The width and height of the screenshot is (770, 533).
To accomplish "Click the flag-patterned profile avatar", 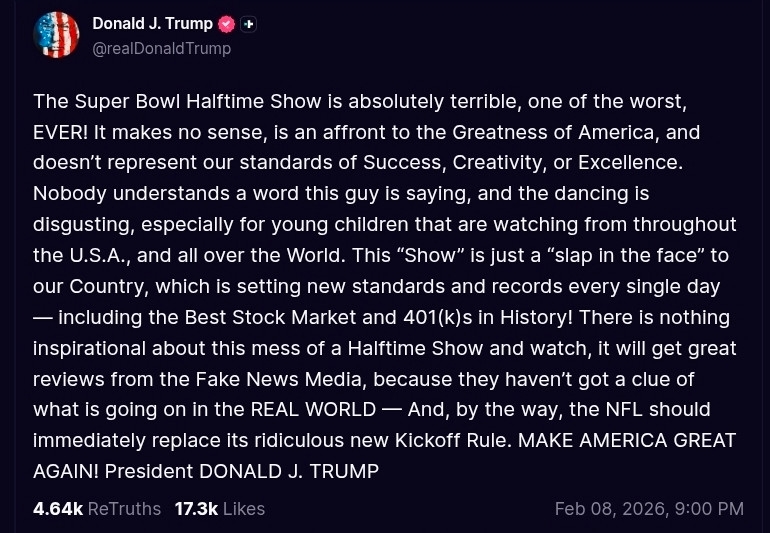I will (x=56, y=35).
